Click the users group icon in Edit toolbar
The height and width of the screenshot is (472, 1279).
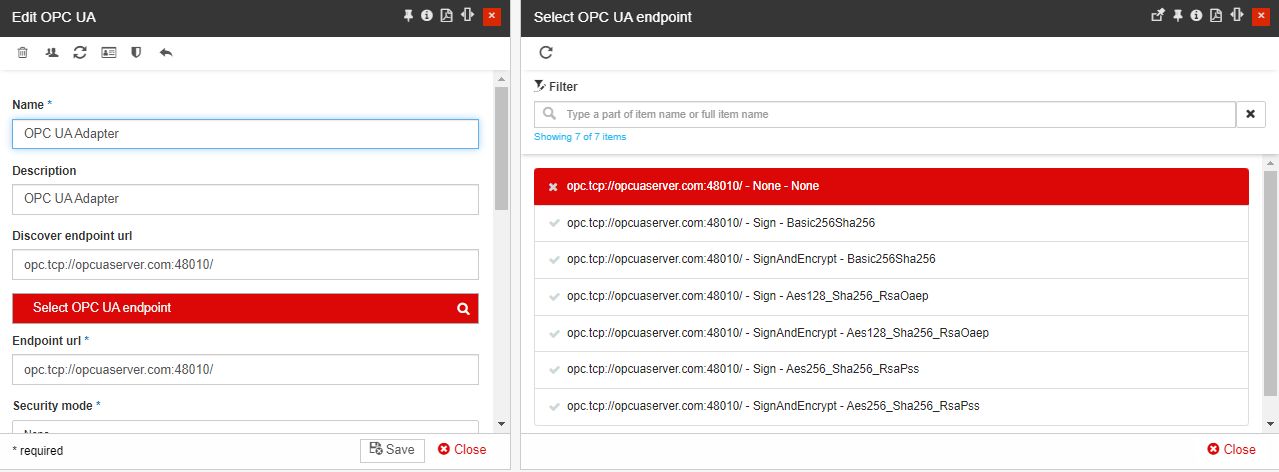[x=51, y=52]
